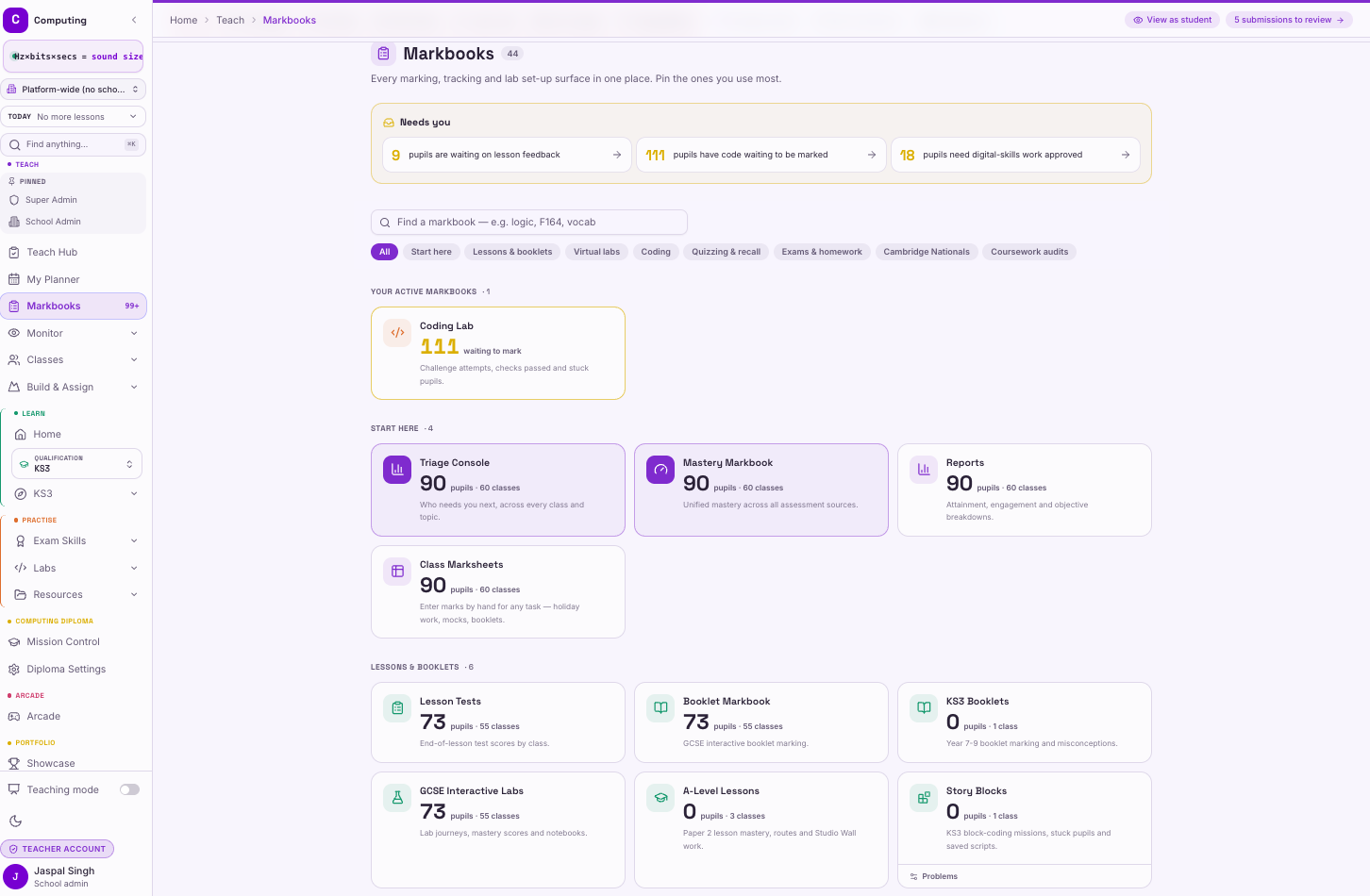Toggle Teaching mode switch
Viewport: 1370px width, 896px height.
point(129,789)
